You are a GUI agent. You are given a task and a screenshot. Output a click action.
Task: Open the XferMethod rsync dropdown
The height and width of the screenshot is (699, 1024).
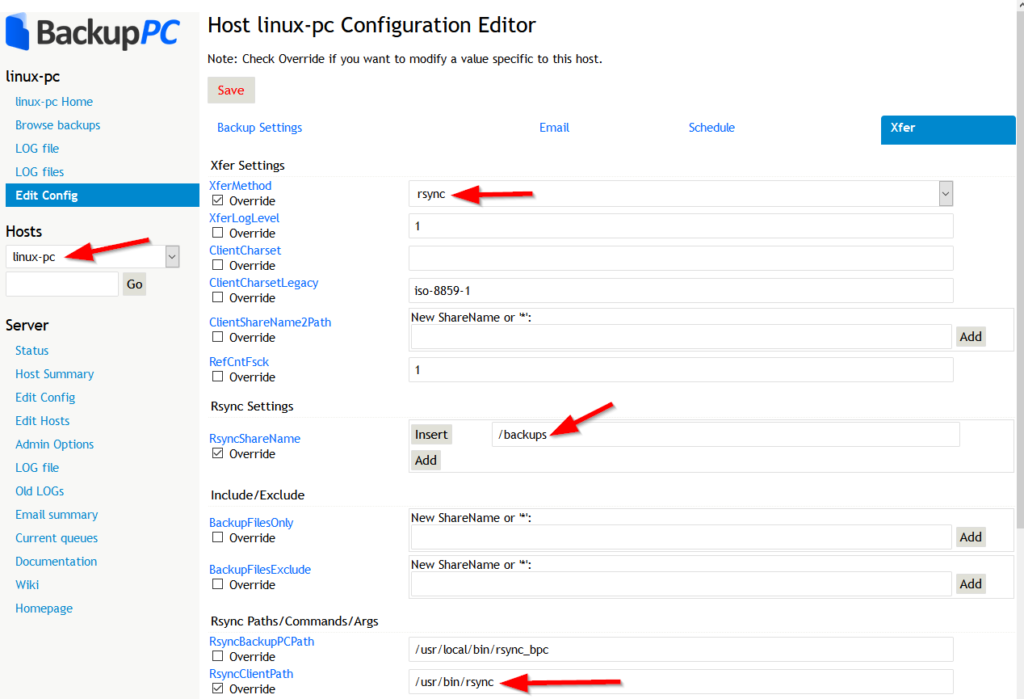point(680,194)
